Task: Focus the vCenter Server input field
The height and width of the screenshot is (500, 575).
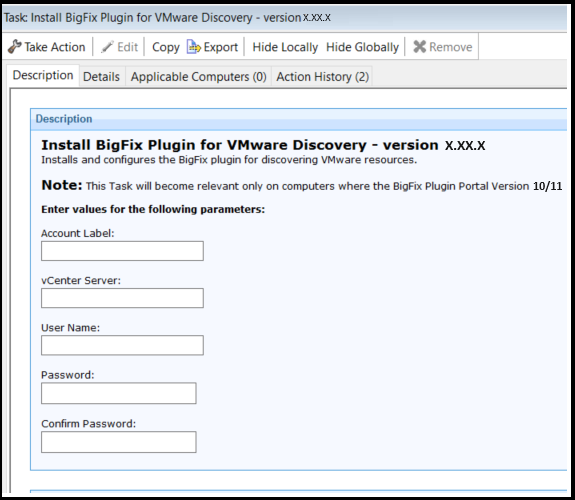Action: [122, 298]
